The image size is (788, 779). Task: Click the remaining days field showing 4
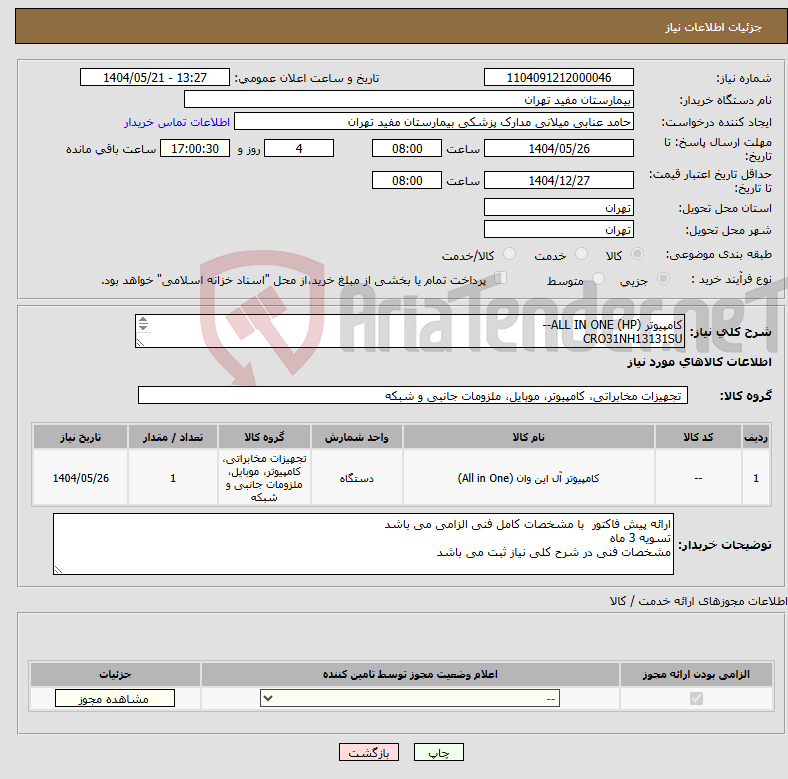click(x=299, y=149)
